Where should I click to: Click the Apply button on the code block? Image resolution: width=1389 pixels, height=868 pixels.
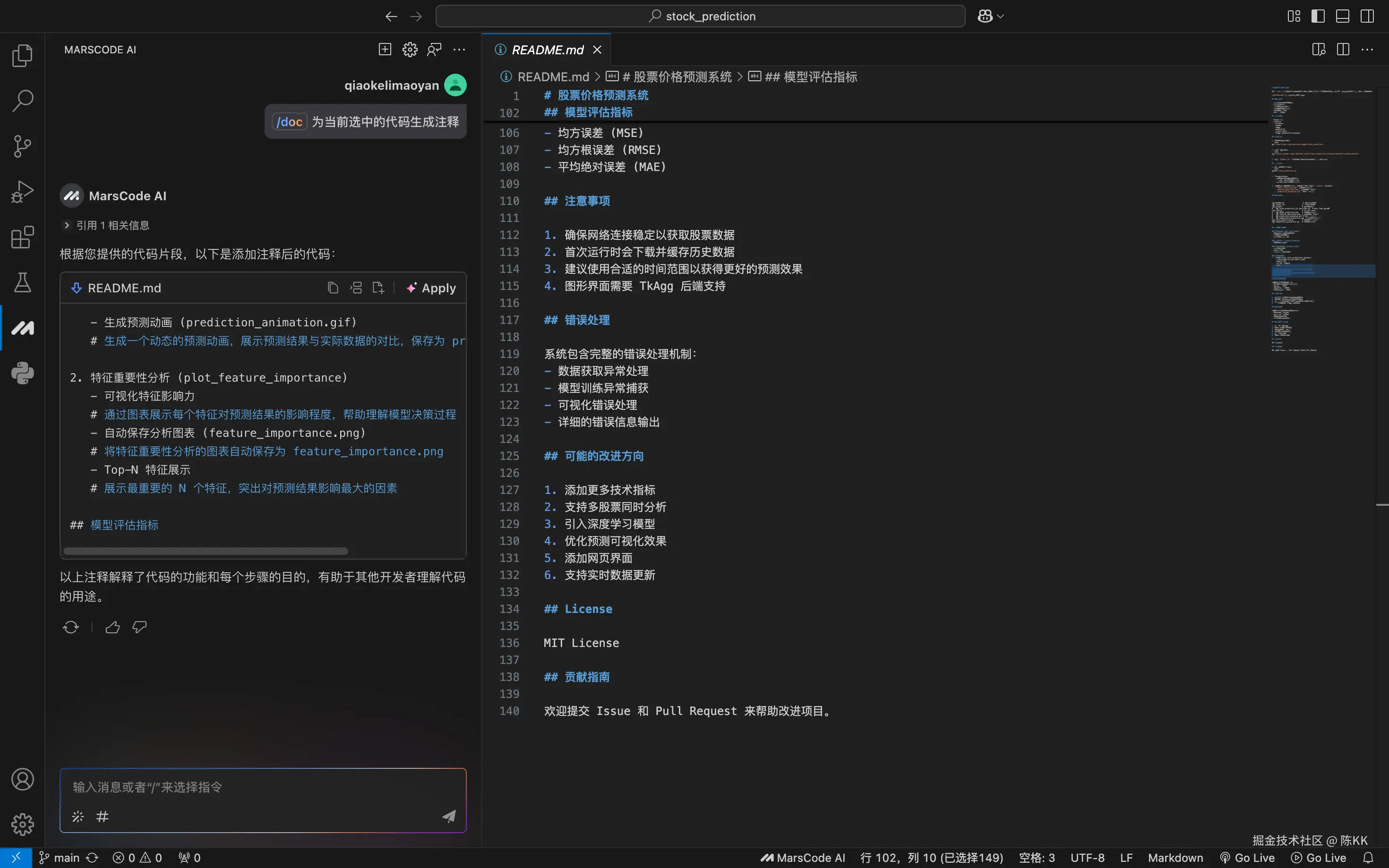click(x=431, y=288)
